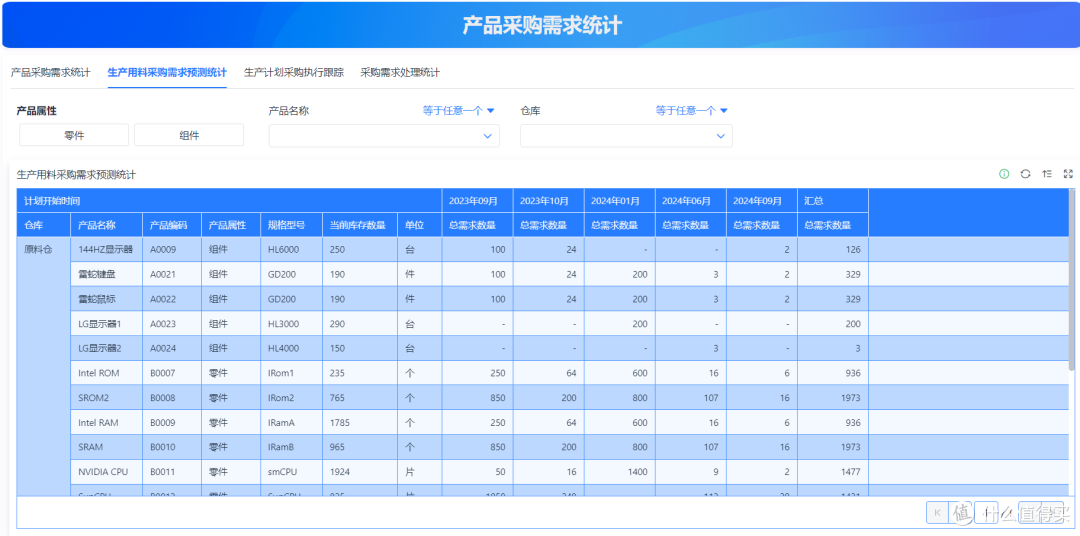Click the 单位 column header
Screen dimensions: 1080x536
(419, 225)
